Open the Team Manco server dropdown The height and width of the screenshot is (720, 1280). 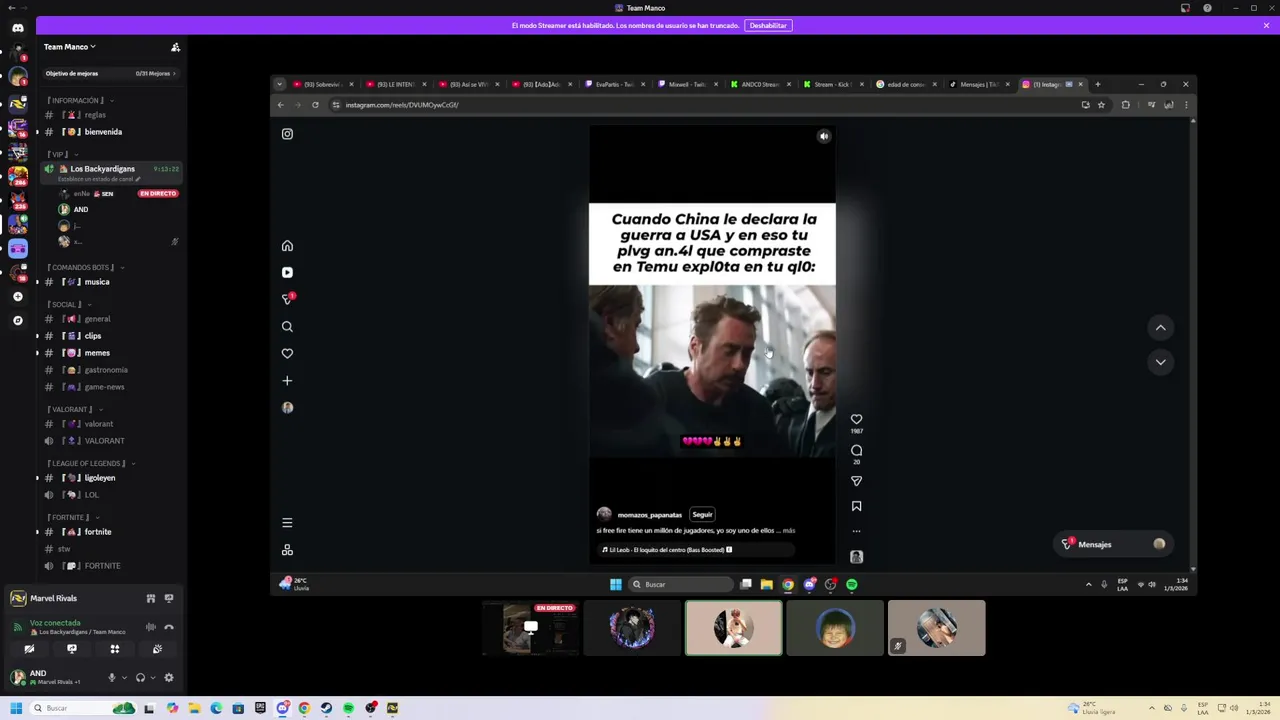70,47
